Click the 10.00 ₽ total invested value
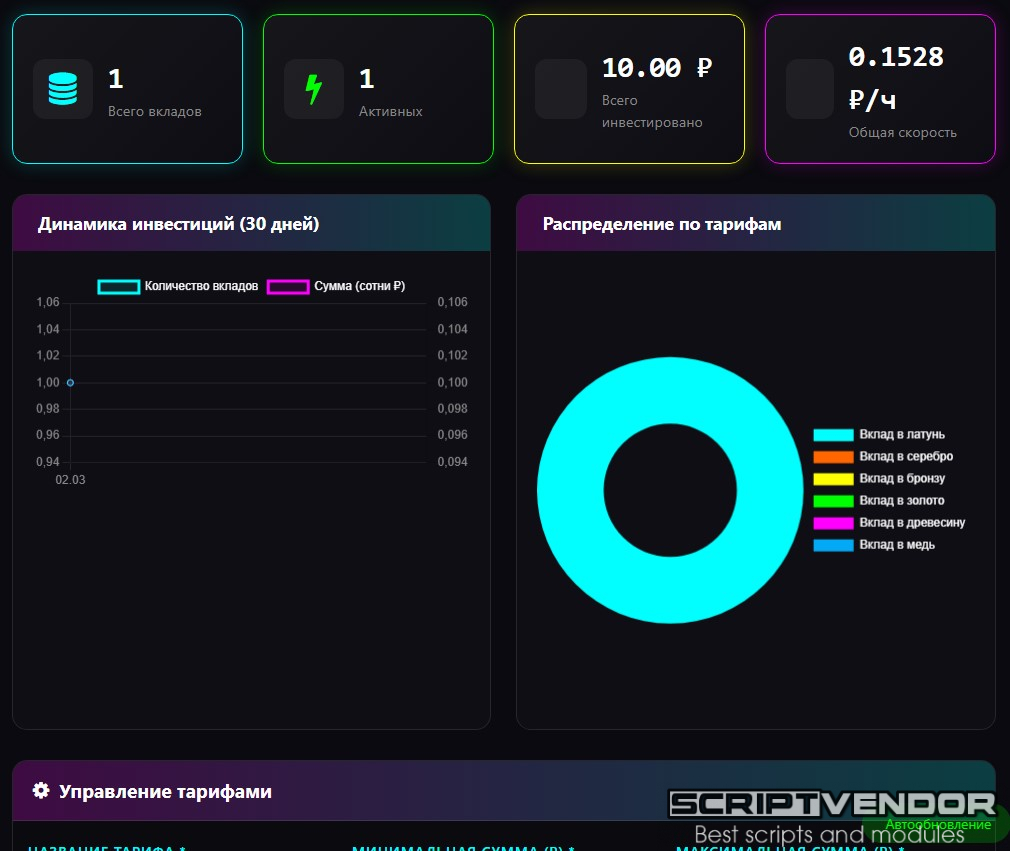Image resolution: width=1010 pixels, height=851 pixels. tap(657, 68)
